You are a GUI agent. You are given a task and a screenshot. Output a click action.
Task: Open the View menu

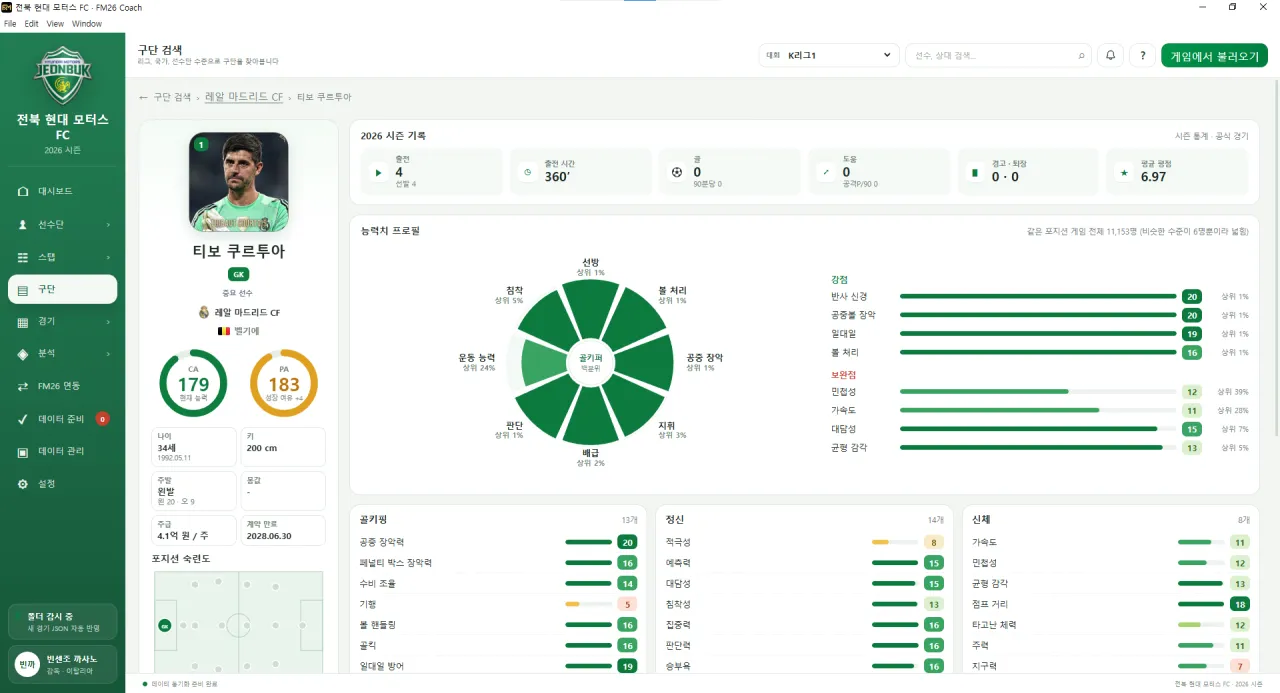[x=56, y=23]
